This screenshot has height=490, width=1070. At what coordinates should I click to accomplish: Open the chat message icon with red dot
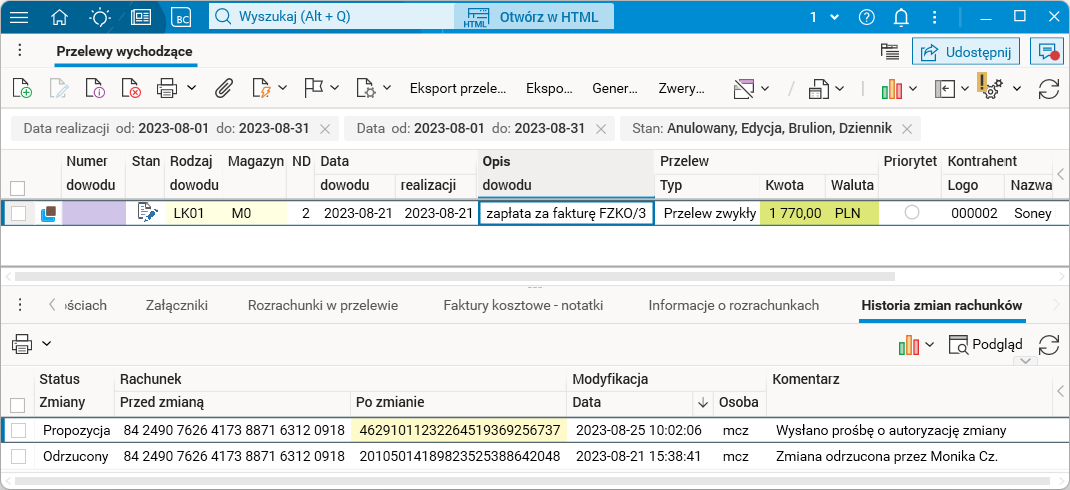pos(1046,51)
